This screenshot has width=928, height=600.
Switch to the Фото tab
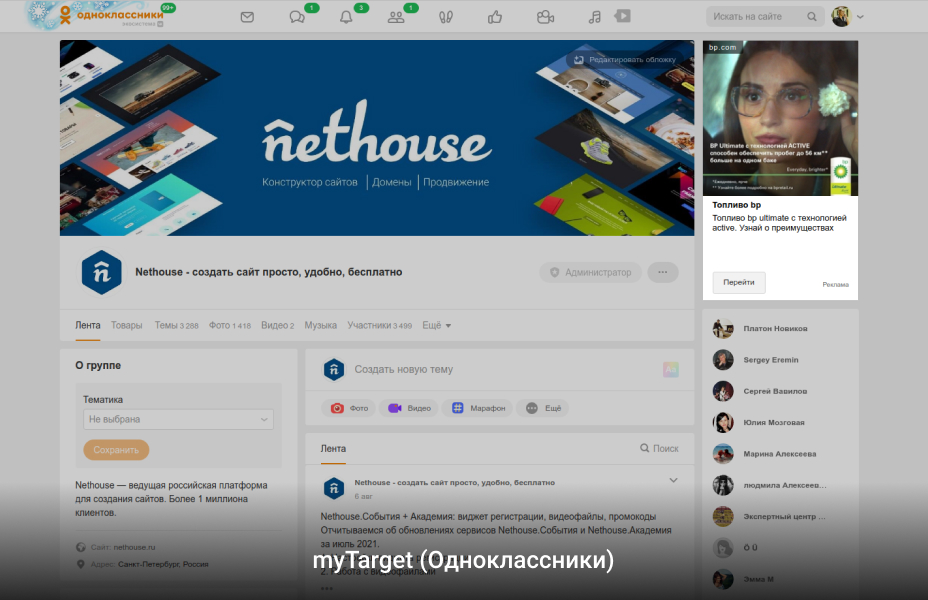point(230,325)
